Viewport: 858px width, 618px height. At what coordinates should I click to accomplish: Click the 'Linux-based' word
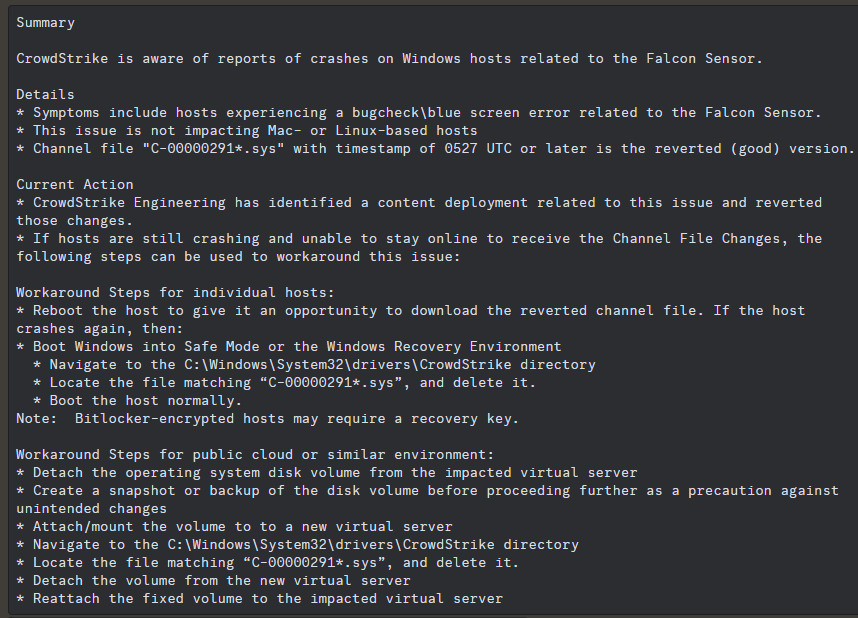[381, 131]
